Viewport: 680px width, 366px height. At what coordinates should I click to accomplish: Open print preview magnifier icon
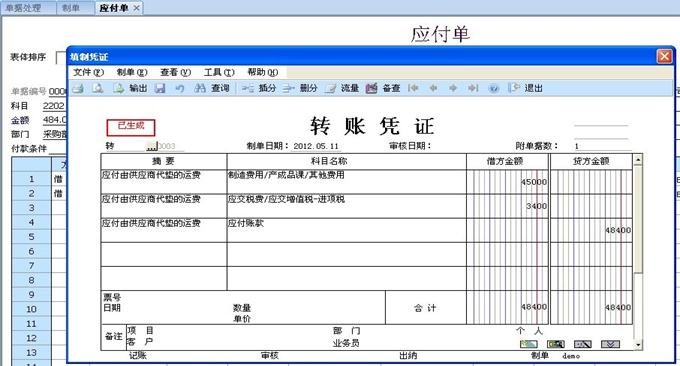pos(98,88)
